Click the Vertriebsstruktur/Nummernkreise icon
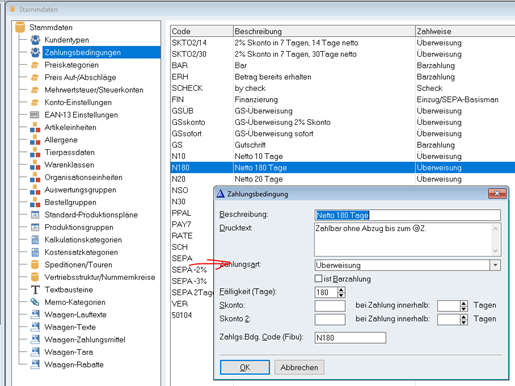515x386 pixels. [35, 277]
